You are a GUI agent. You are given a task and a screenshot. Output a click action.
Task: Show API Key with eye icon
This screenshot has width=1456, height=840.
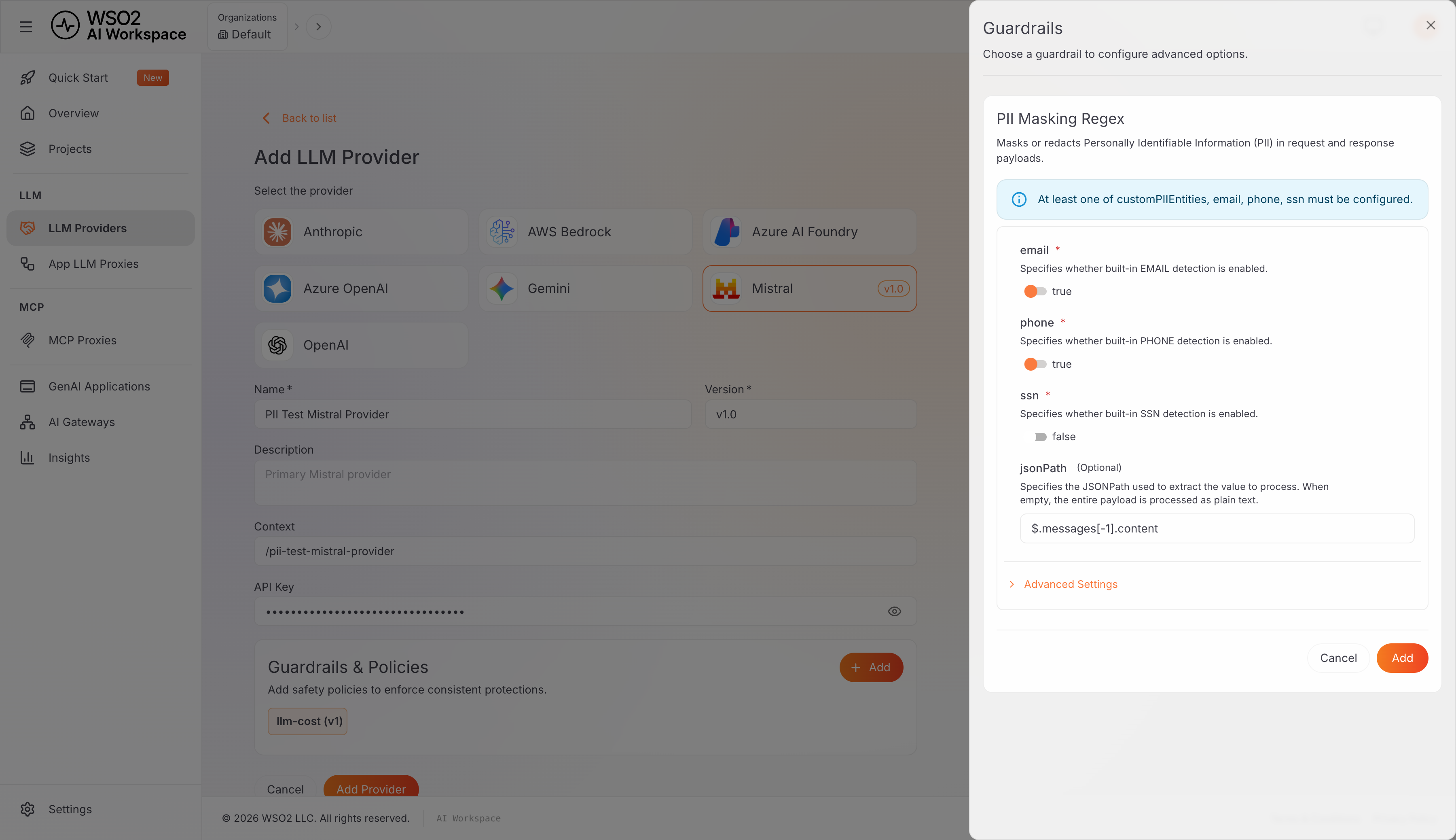894,611
